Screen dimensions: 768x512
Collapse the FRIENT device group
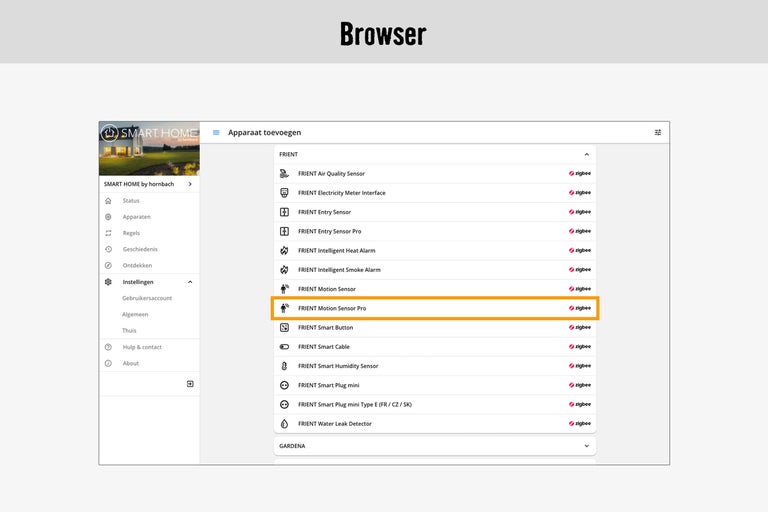coord(586,154)
